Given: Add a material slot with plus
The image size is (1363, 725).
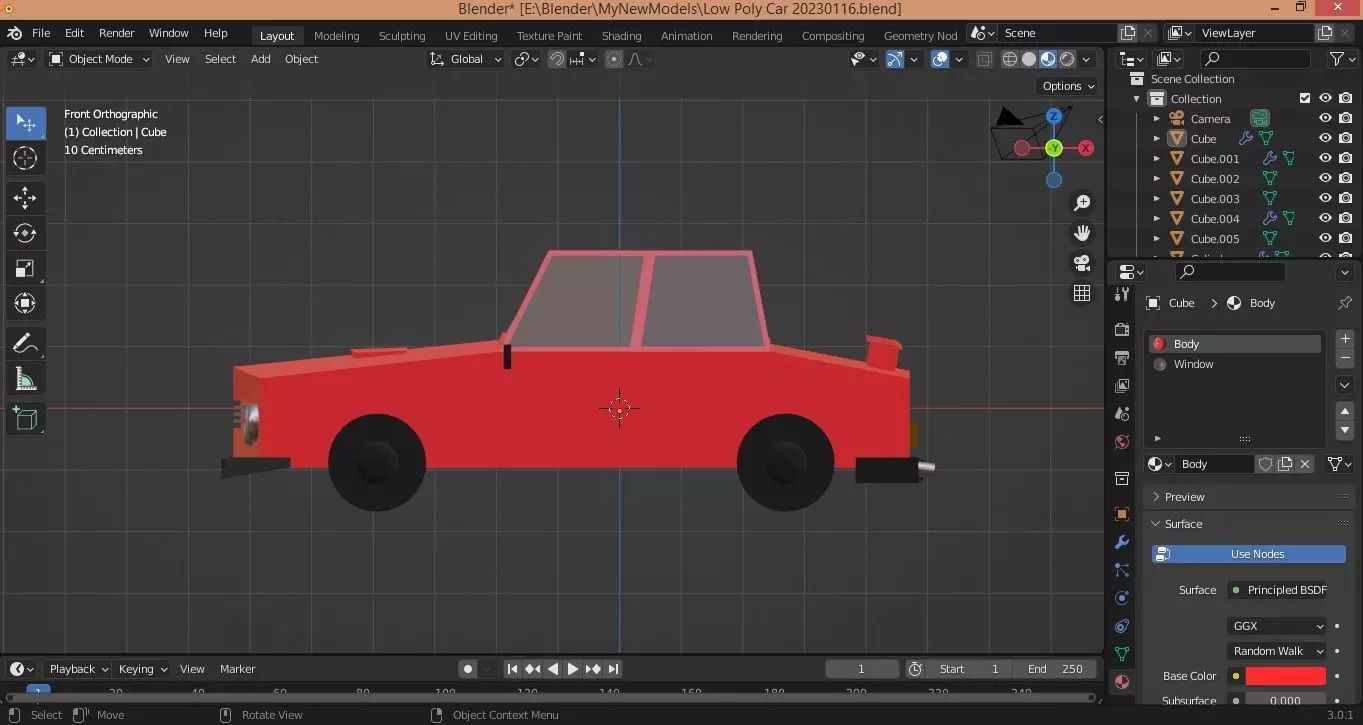Looking at the screenshot, I should (x=1345, y=339).
